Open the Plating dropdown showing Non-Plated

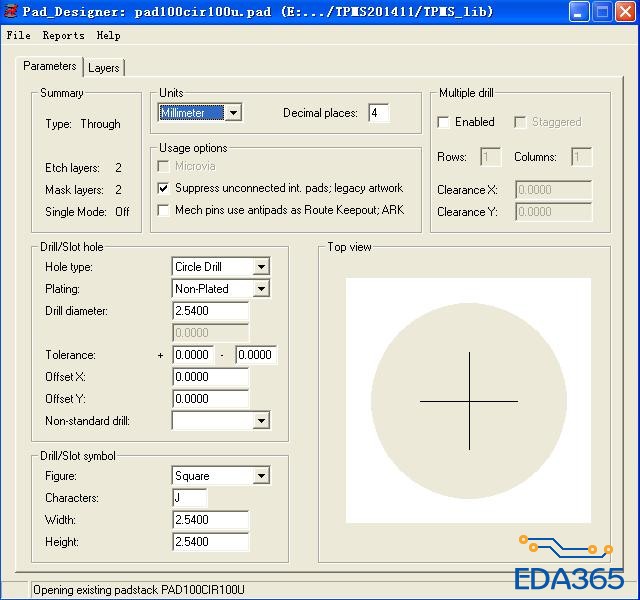(x=221, y=289)
